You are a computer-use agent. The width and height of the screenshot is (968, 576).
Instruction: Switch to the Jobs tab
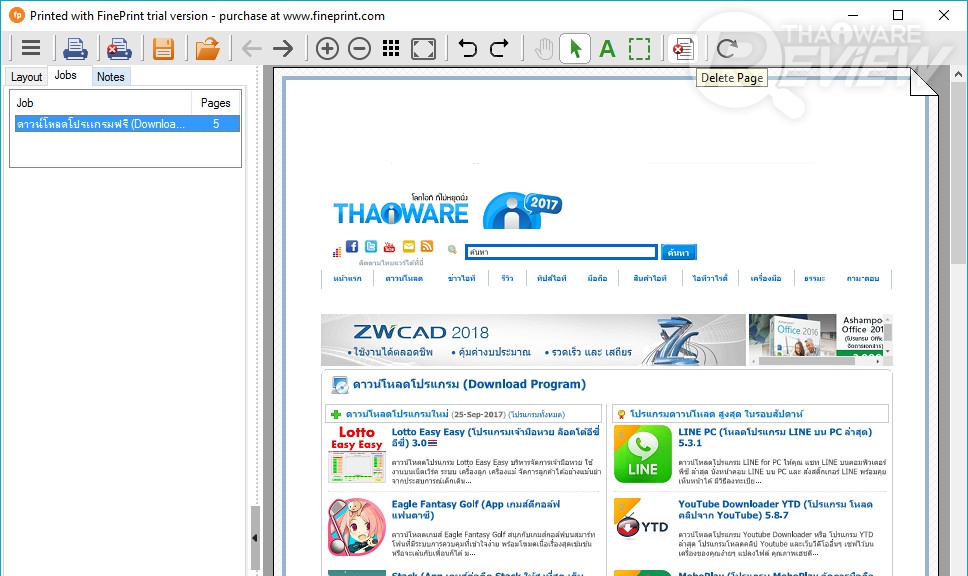coord(65,75)
